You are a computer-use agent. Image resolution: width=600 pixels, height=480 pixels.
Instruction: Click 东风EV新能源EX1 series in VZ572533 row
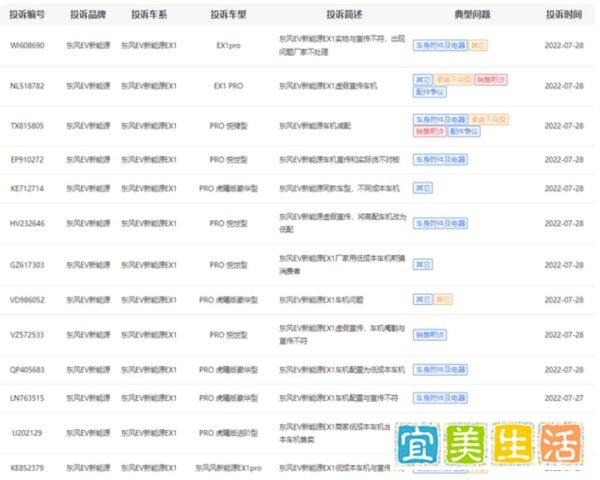tap(149, 335)
